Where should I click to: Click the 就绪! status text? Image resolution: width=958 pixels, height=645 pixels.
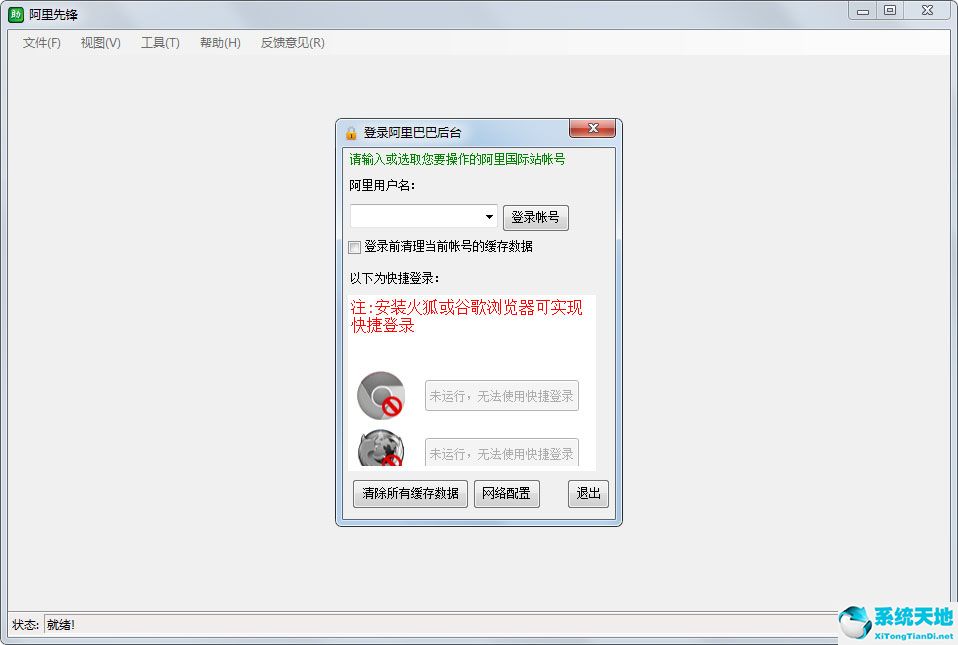[60, 625]
